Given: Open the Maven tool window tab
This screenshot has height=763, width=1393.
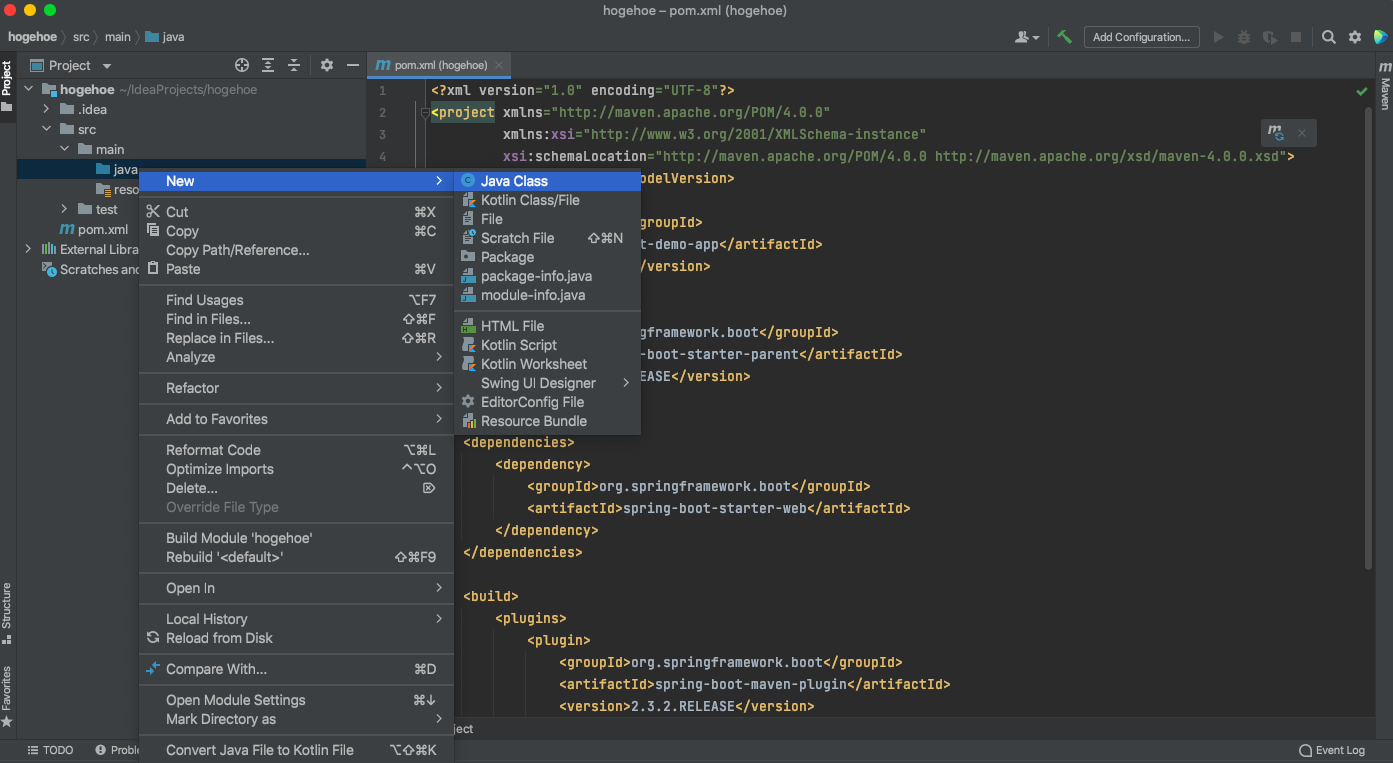Looking at the screenshot, I should 1385,85.
